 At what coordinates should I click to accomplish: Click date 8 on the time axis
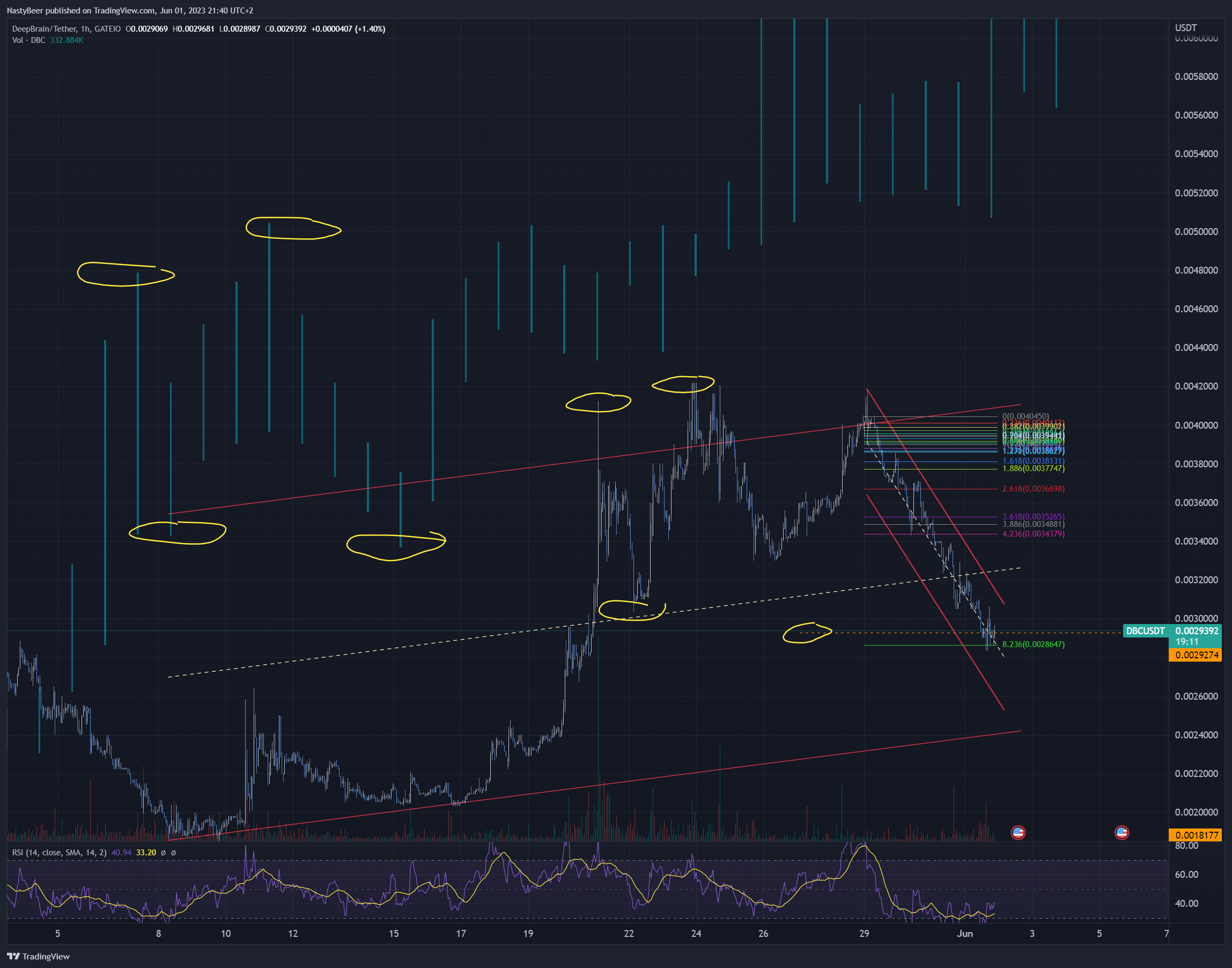(159, 934)
